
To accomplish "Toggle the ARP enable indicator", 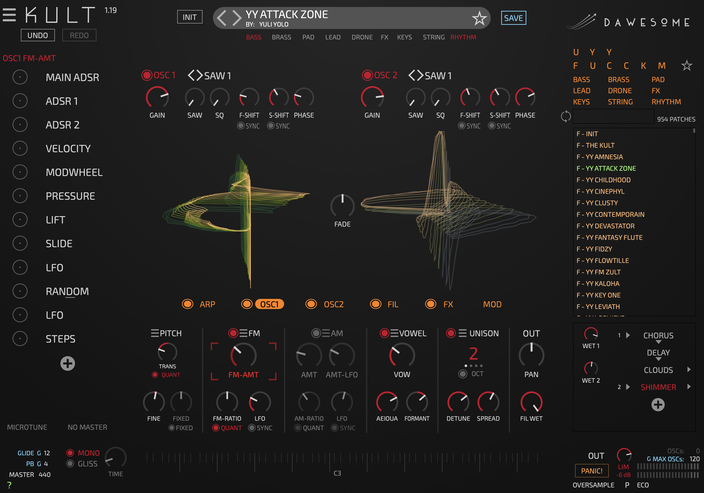I will click(187, 304).
